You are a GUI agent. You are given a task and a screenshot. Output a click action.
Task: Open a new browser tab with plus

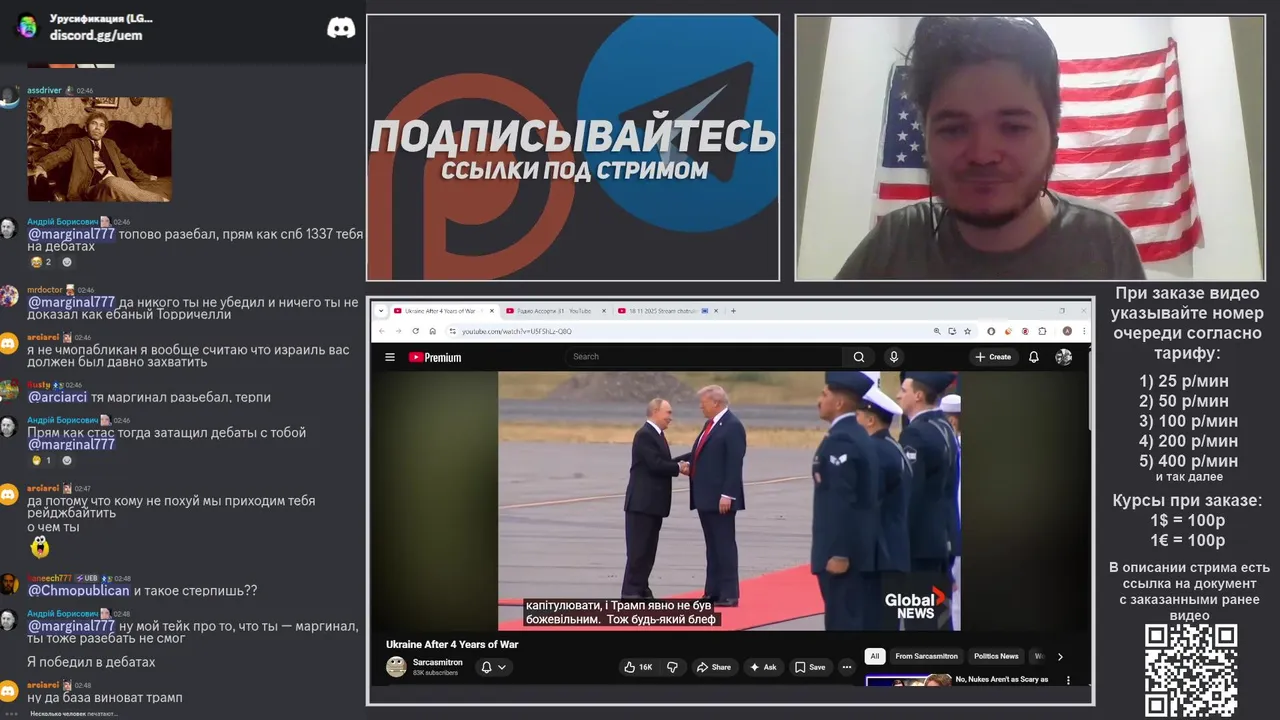pyautogui.click(x=733, y=311)
